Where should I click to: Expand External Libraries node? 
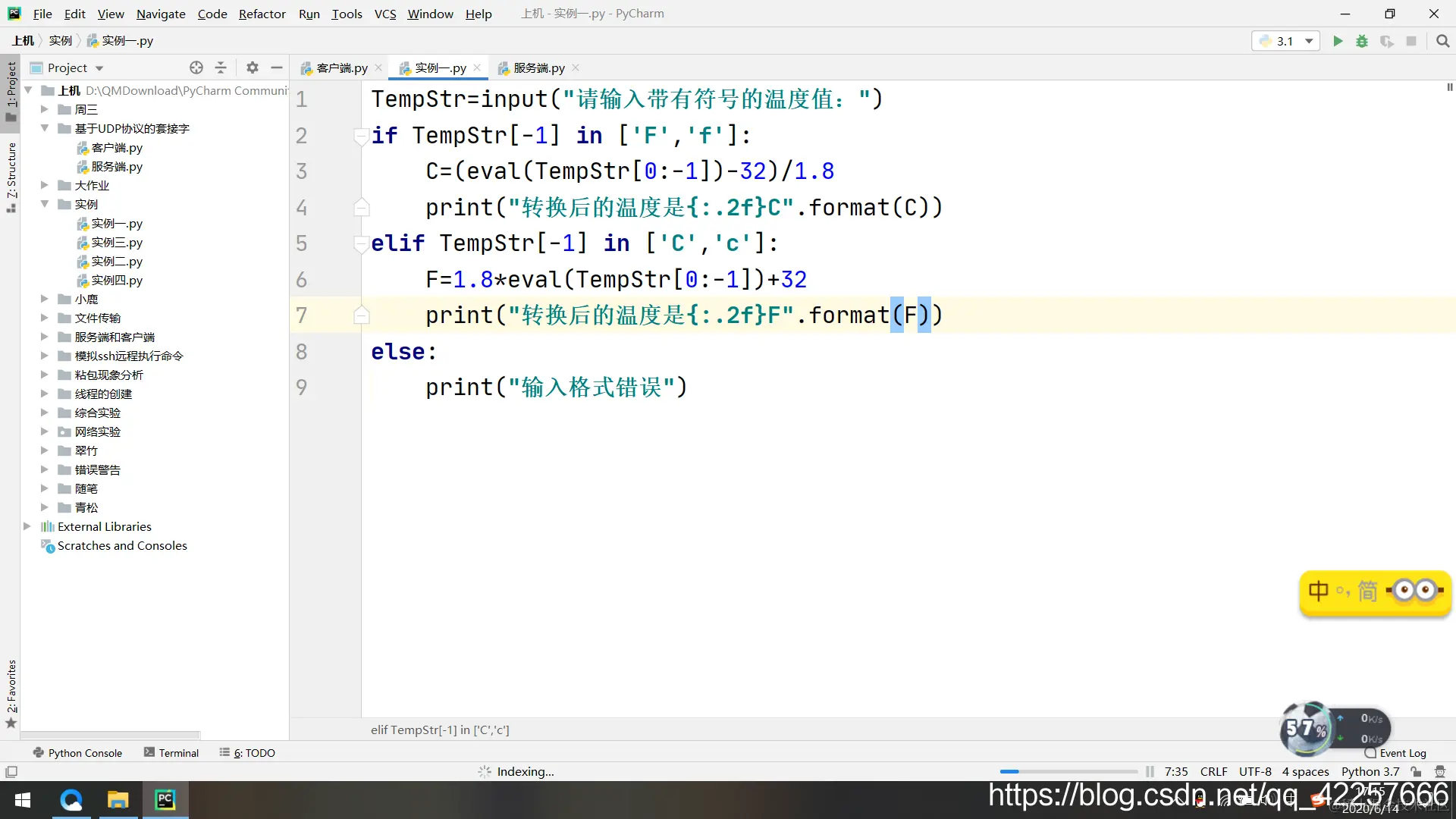[x=27, y=526]
